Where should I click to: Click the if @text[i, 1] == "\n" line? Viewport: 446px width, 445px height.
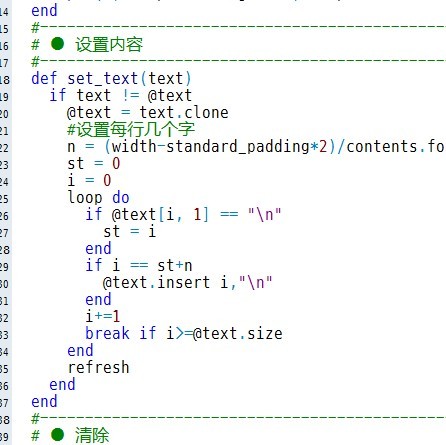pyautogui.click(x=183, y=214)
